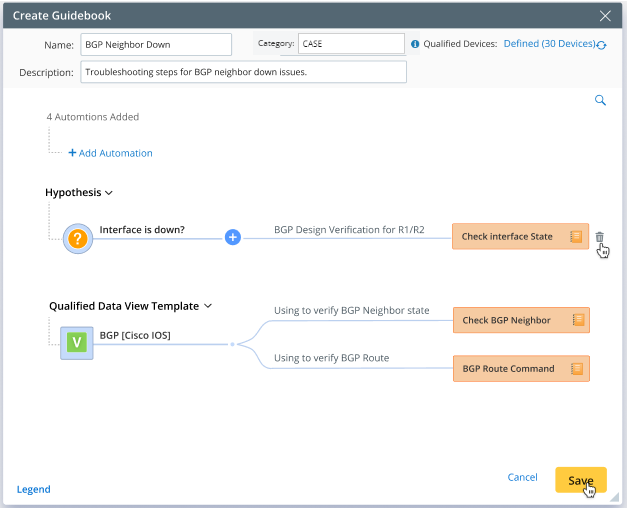Save the guidebook

[x=580, y=480]
